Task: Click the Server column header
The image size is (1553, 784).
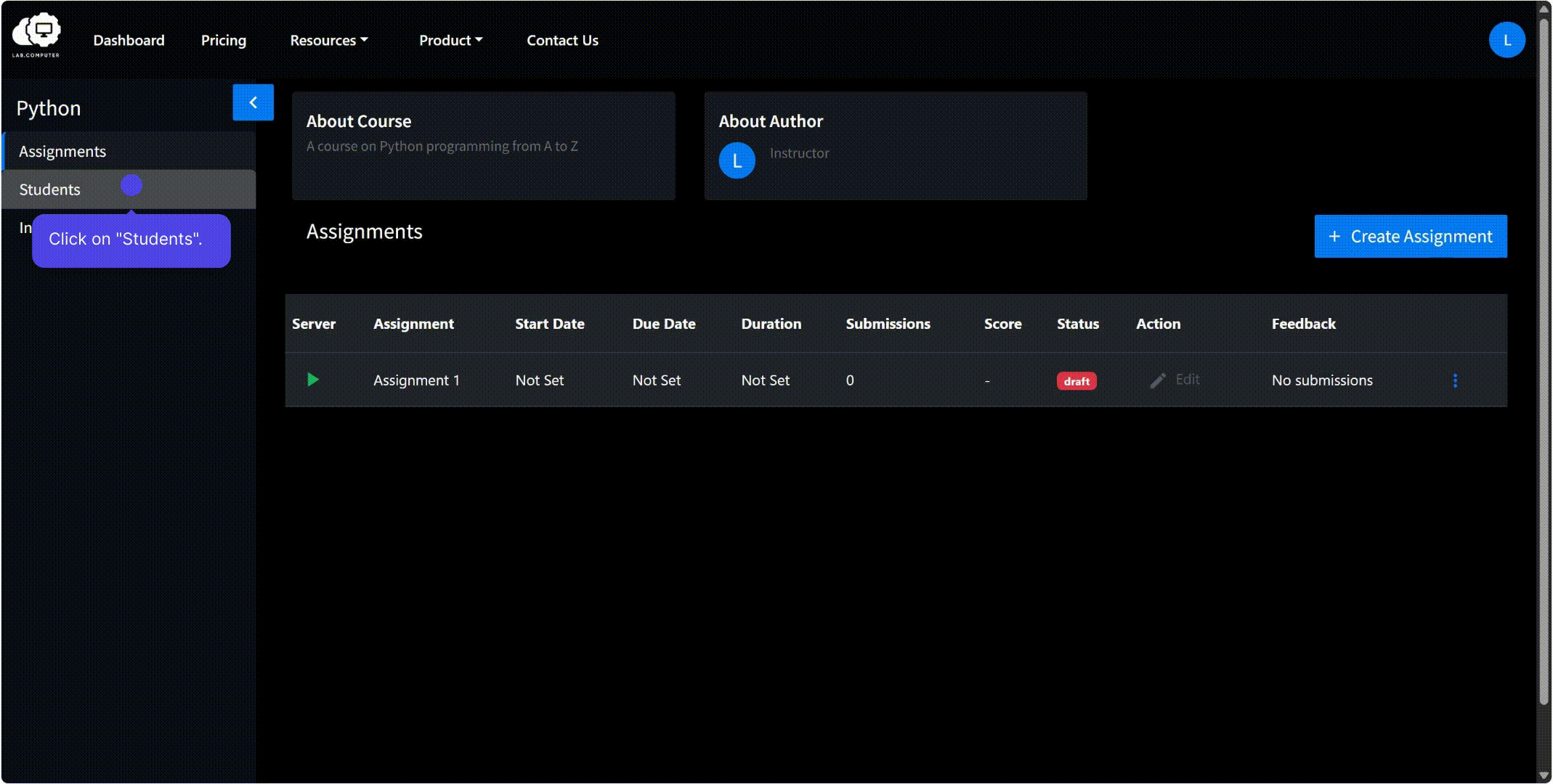Action: coord(314,324)
